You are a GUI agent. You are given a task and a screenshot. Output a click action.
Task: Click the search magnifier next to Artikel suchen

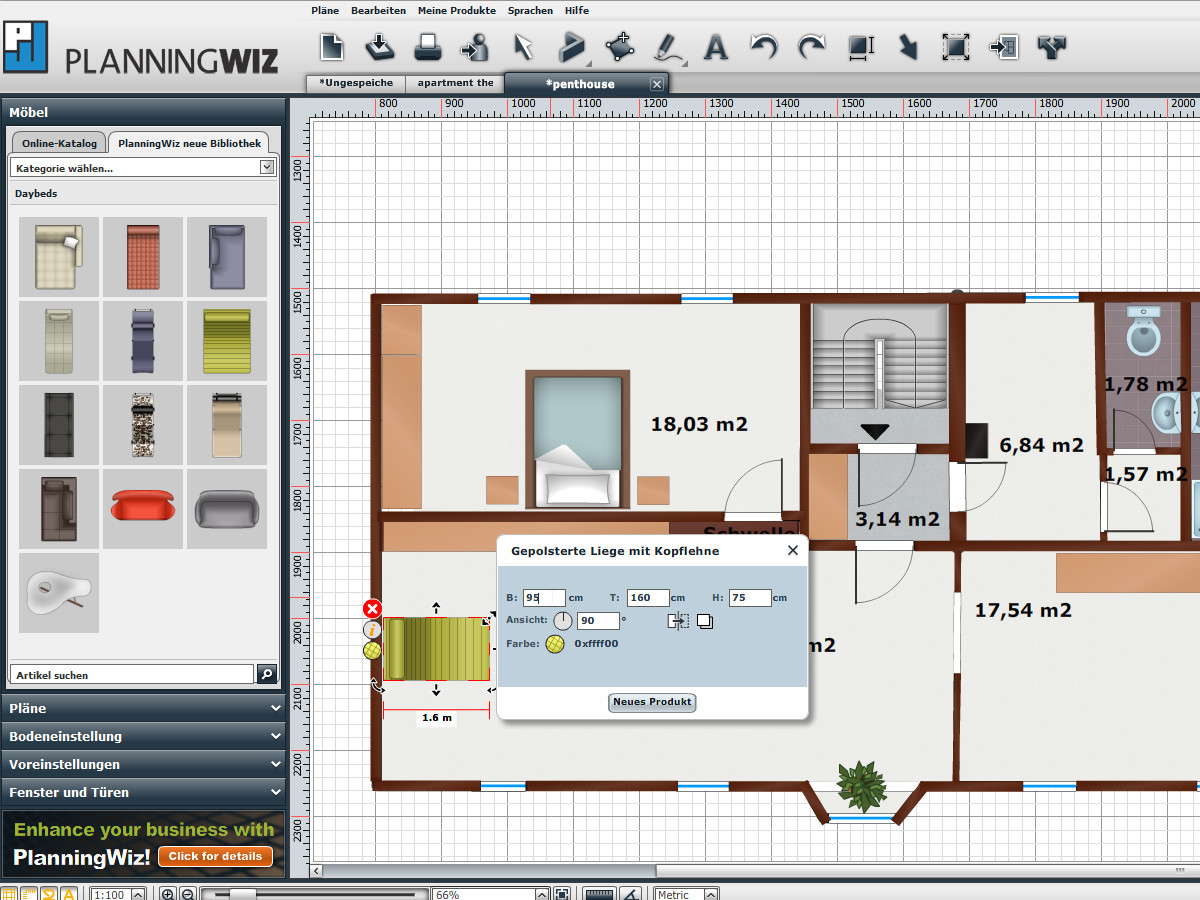[x=266, y=674]
